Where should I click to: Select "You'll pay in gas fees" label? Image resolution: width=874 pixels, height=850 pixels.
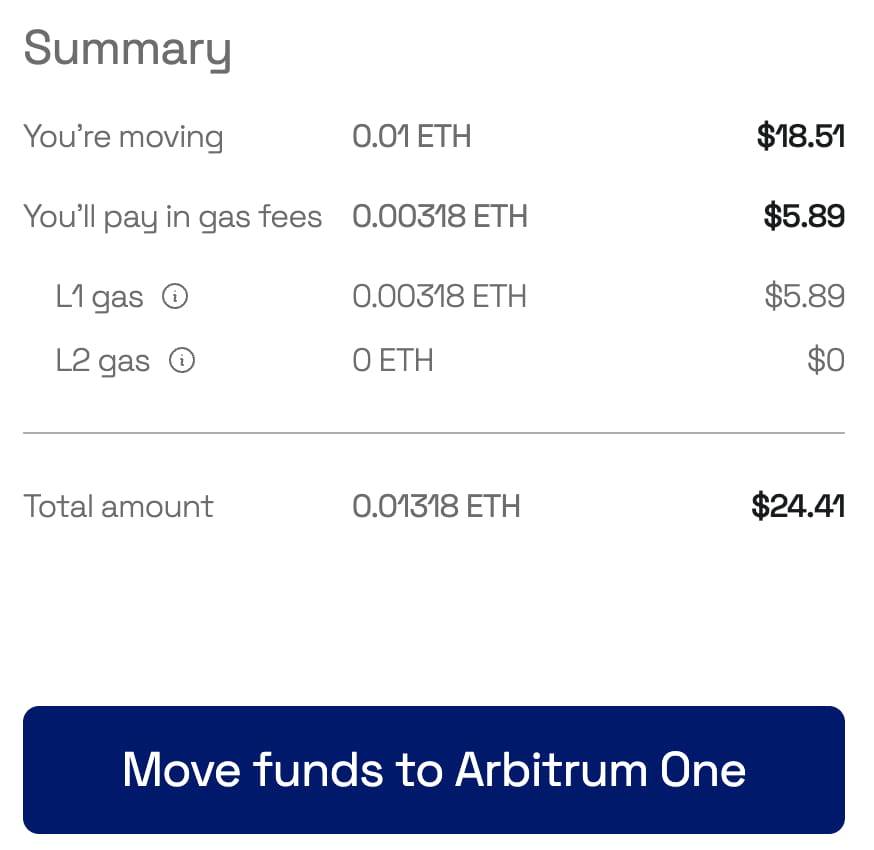(x=172, y=217)
